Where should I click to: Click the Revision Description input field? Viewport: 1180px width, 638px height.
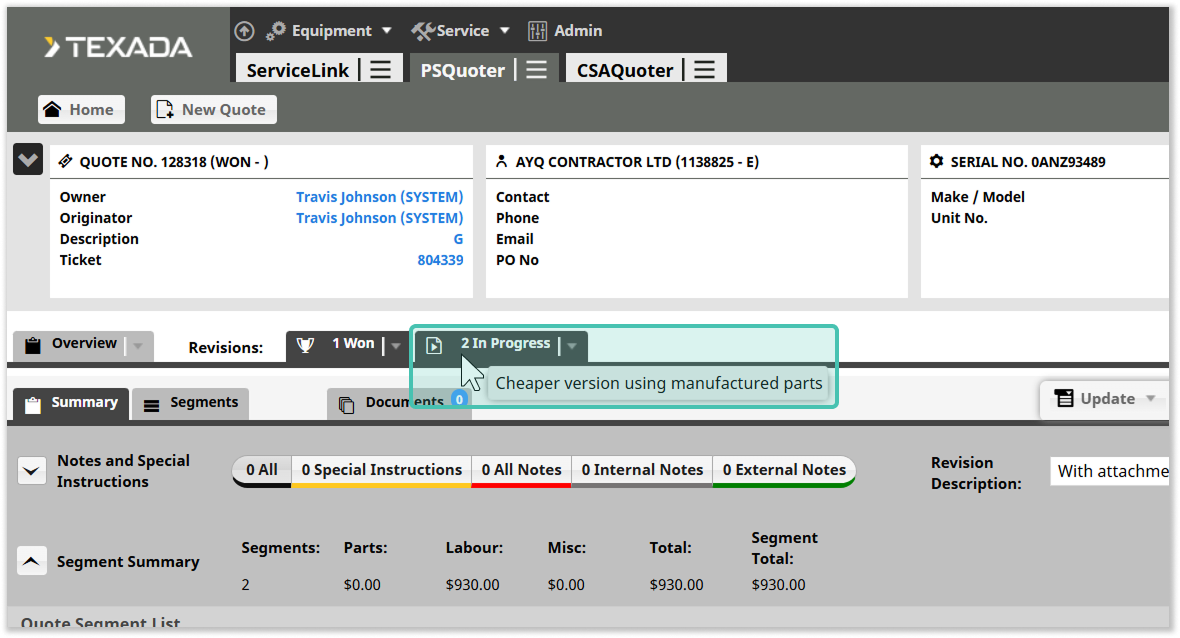(x=1110, y=471)
